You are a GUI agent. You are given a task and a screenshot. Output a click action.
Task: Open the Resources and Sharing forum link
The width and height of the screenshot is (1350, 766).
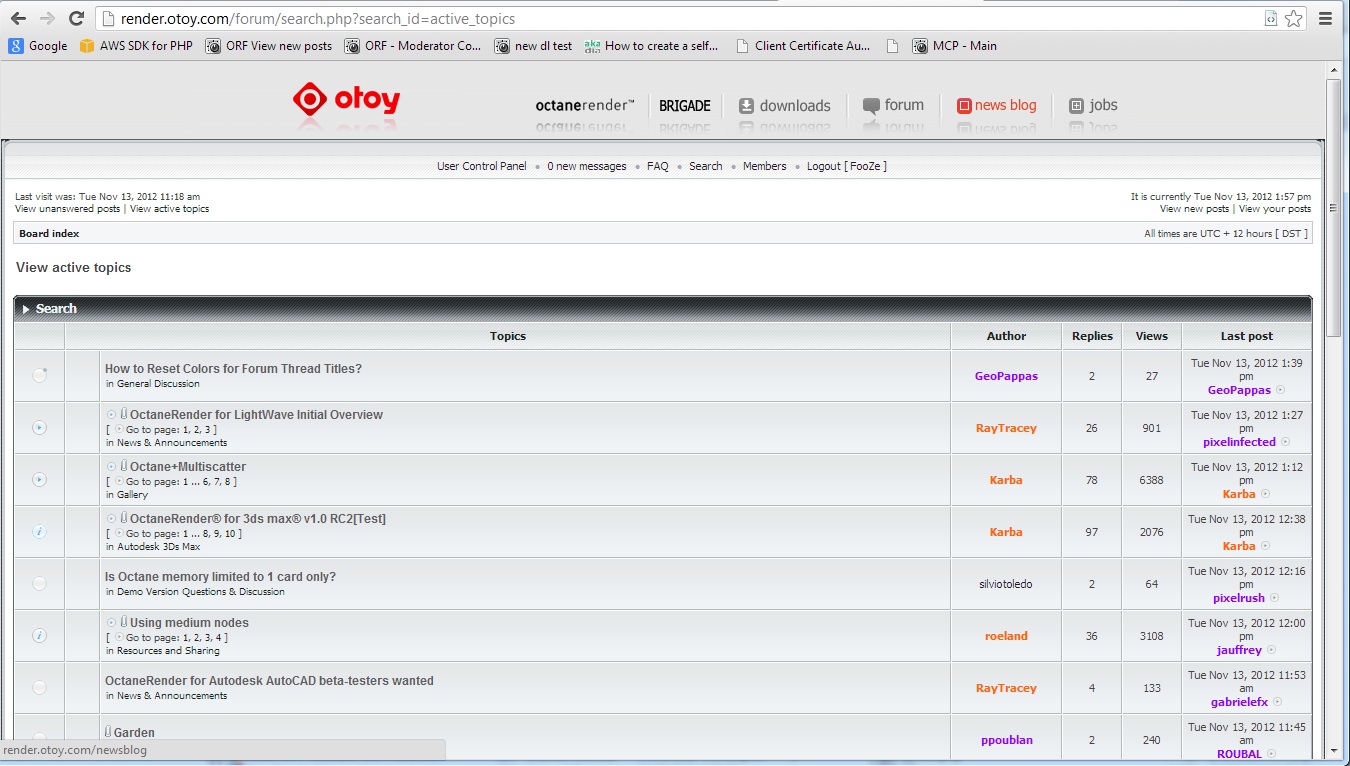coord(168,651)
